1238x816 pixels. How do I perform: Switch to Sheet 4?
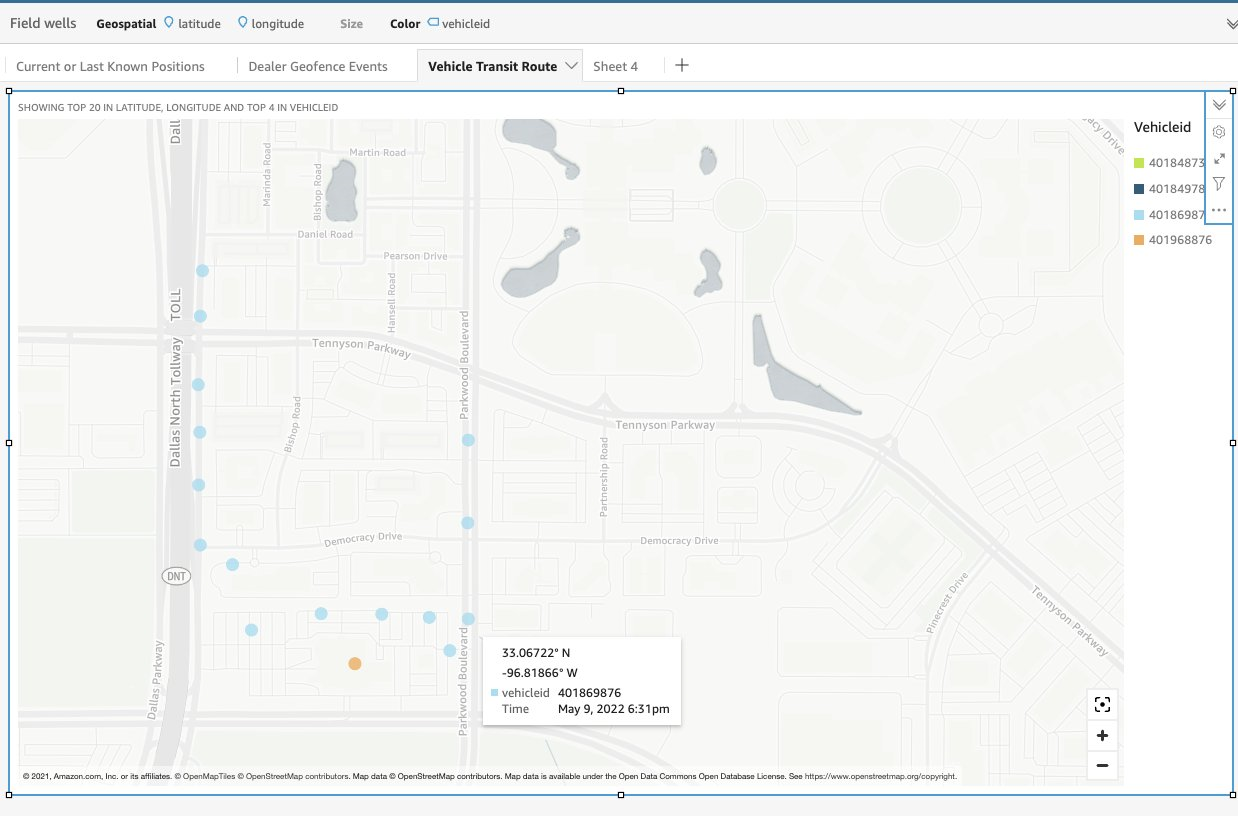[x=614, y=65]
